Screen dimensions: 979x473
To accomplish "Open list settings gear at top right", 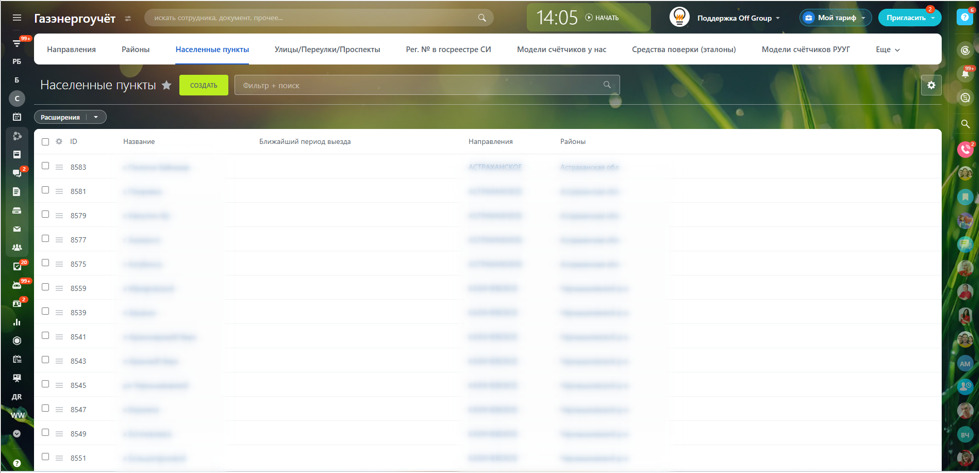I will [x=931, y=85].
